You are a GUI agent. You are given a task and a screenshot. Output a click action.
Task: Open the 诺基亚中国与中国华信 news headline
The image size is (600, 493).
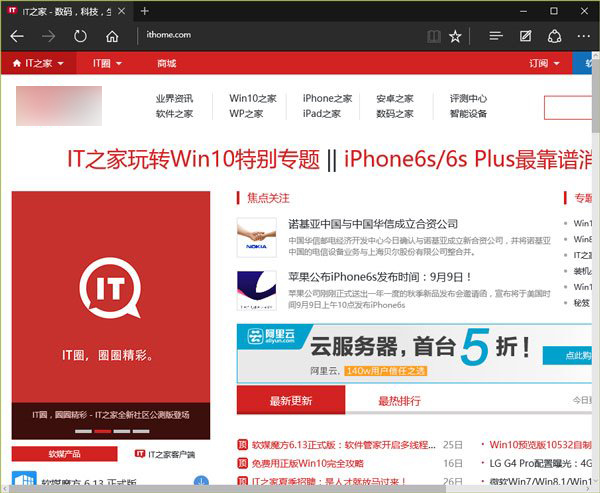(373, 224)
